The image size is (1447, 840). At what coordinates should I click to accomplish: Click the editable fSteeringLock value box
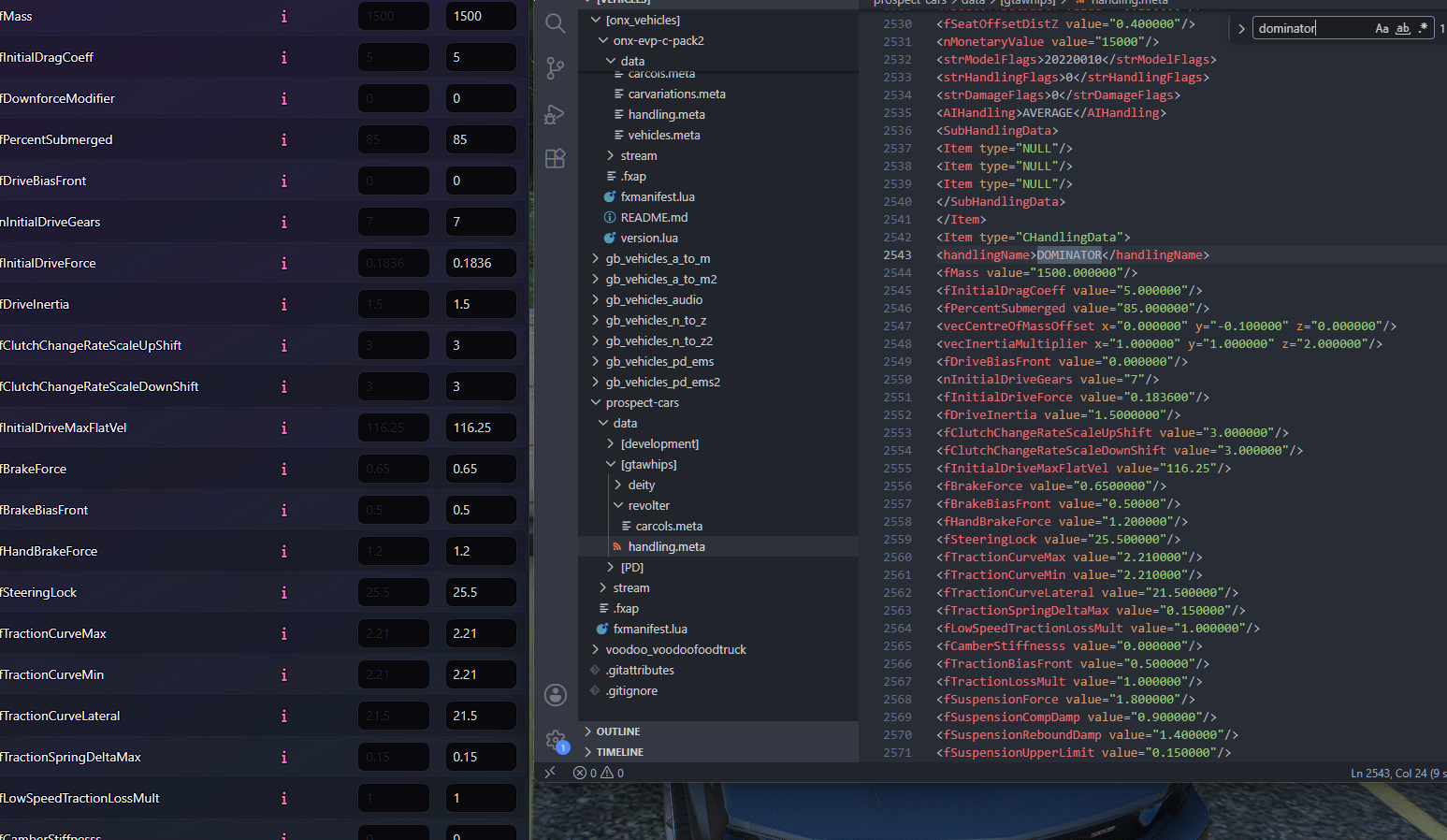click(x=481, y=592)
